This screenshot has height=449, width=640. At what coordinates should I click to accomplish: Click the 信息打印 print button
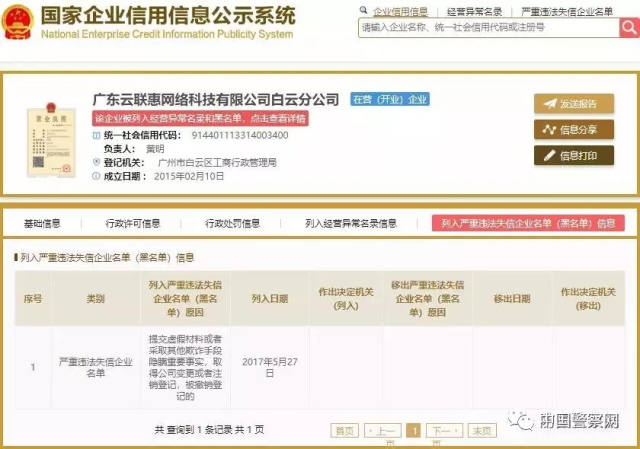573,155
